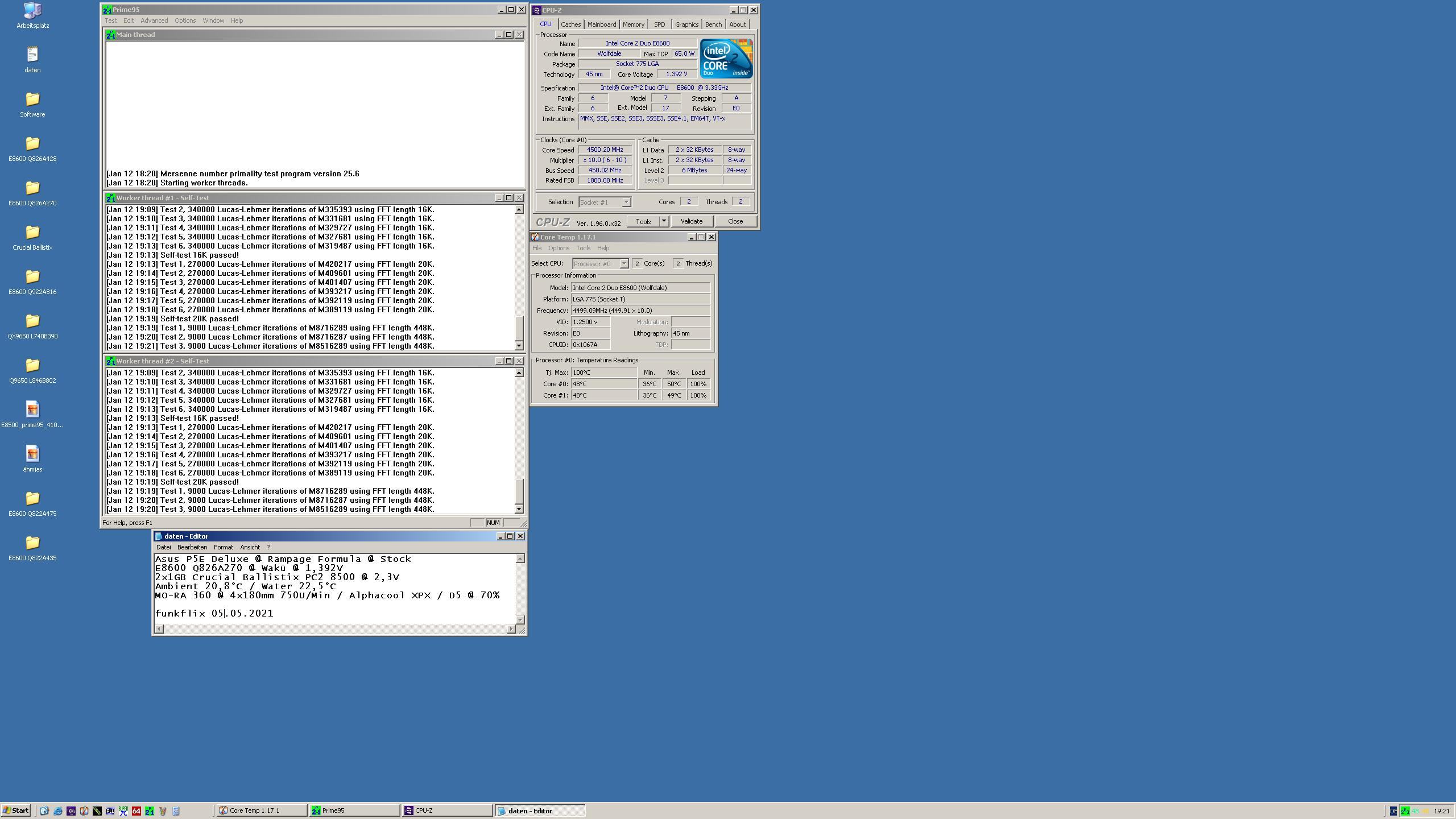This screenshot has height=819, width=1456.
Task: Launch CPU-Z from quick launch bar
Action: (x=71, y=811)
